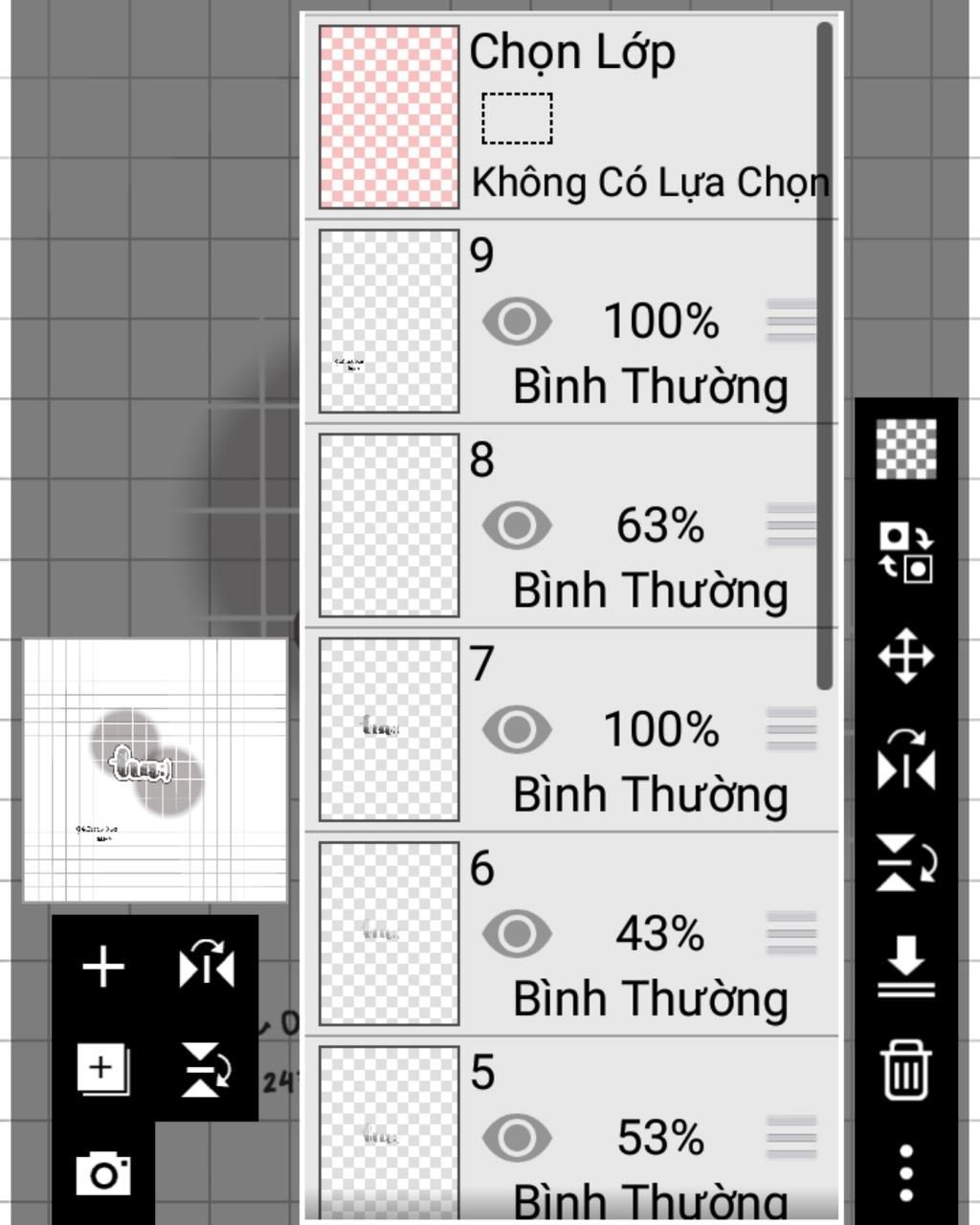Flip layer vertically in right toolbar

(x=905, y=862)
